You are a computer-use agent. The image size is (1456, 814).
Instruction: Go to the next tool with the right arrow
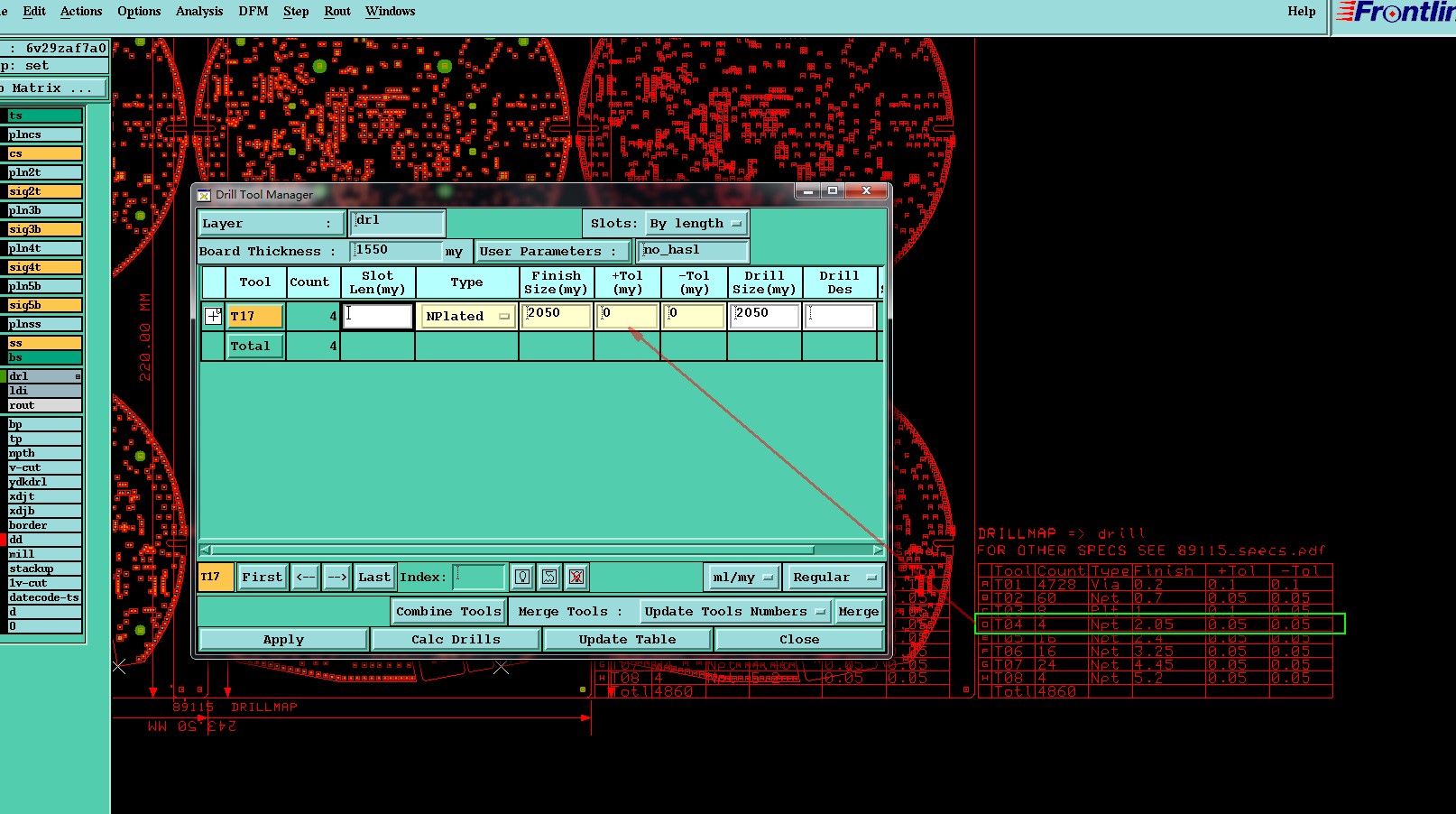[x=336, y=577]
